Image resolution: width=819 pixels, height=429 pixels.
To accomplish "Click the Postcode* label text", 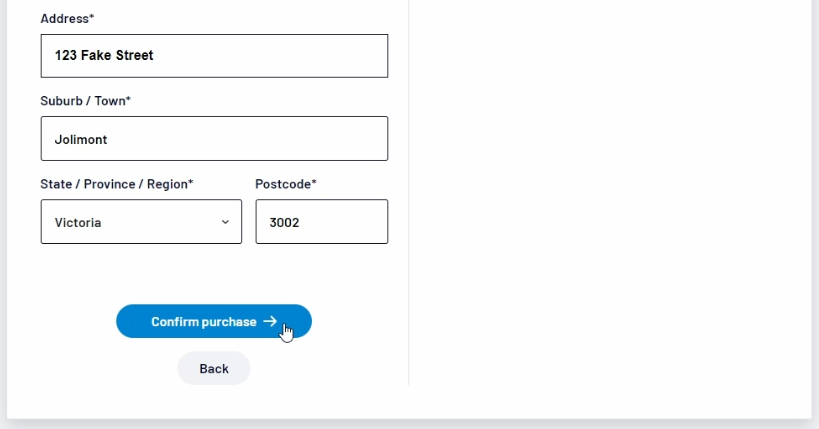I will tap(285, 184).
